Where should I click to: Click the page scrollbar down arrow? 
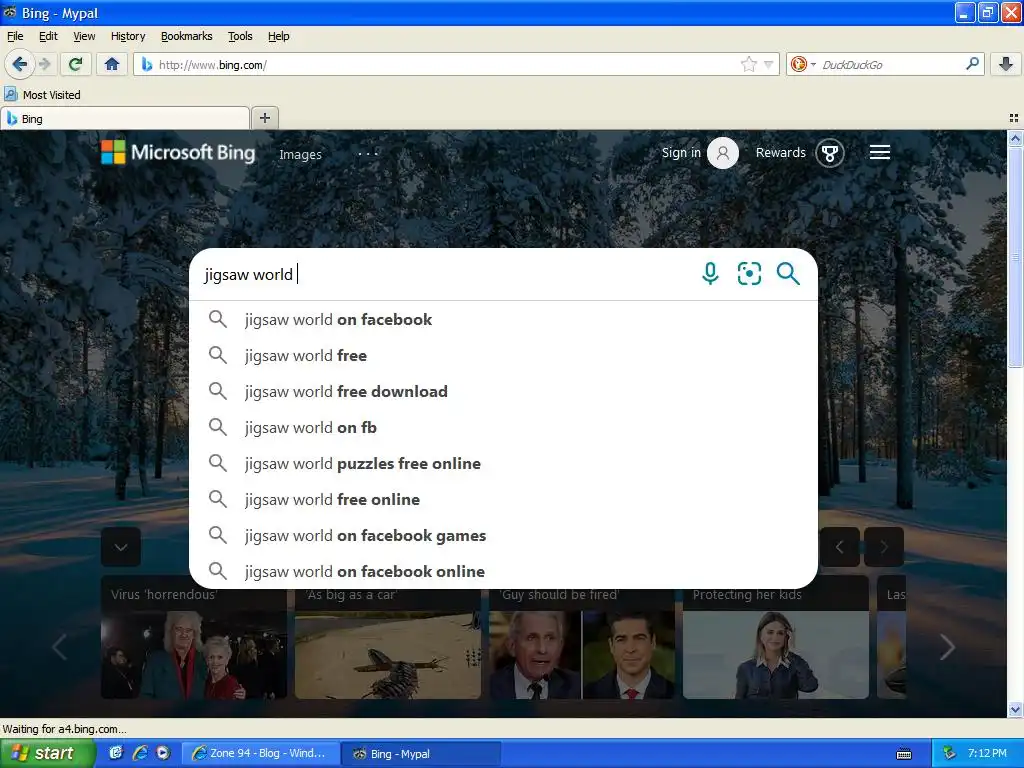(x=1015, y=709)
